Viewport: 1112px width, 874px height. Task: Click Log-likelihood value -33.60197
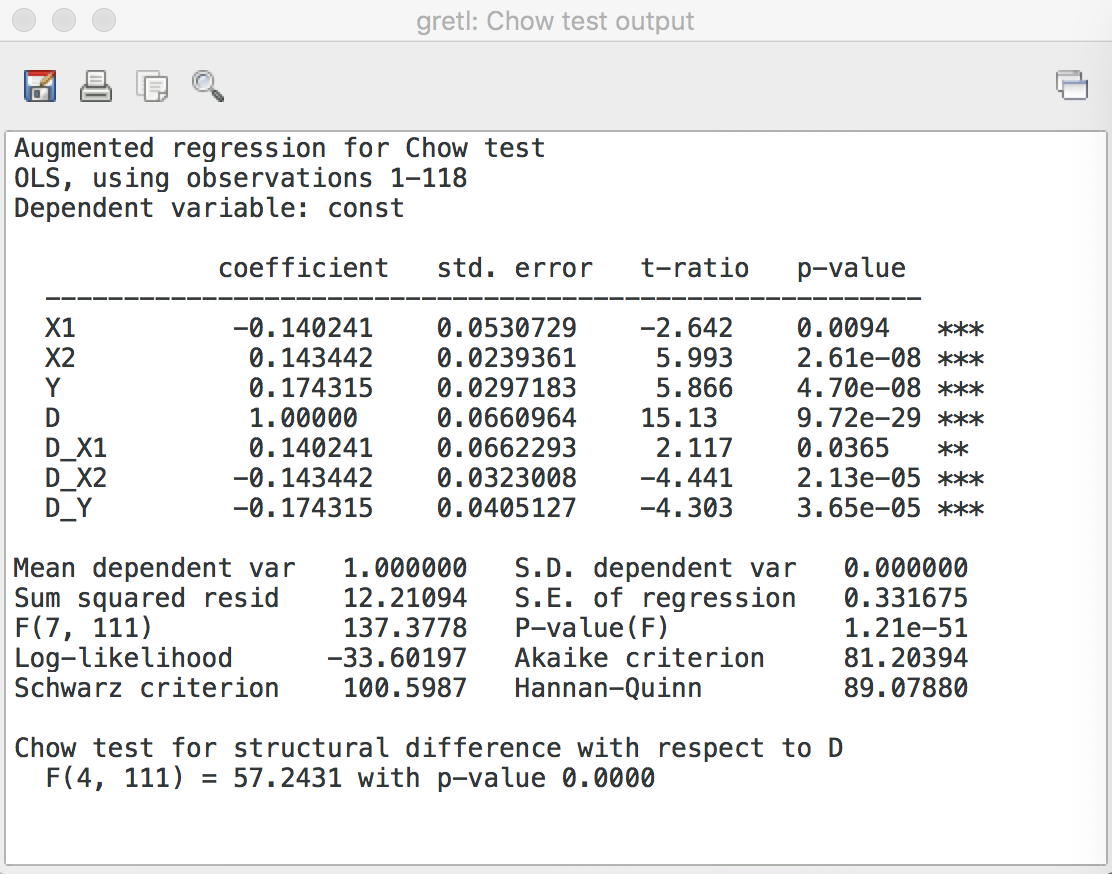[397, 658]
